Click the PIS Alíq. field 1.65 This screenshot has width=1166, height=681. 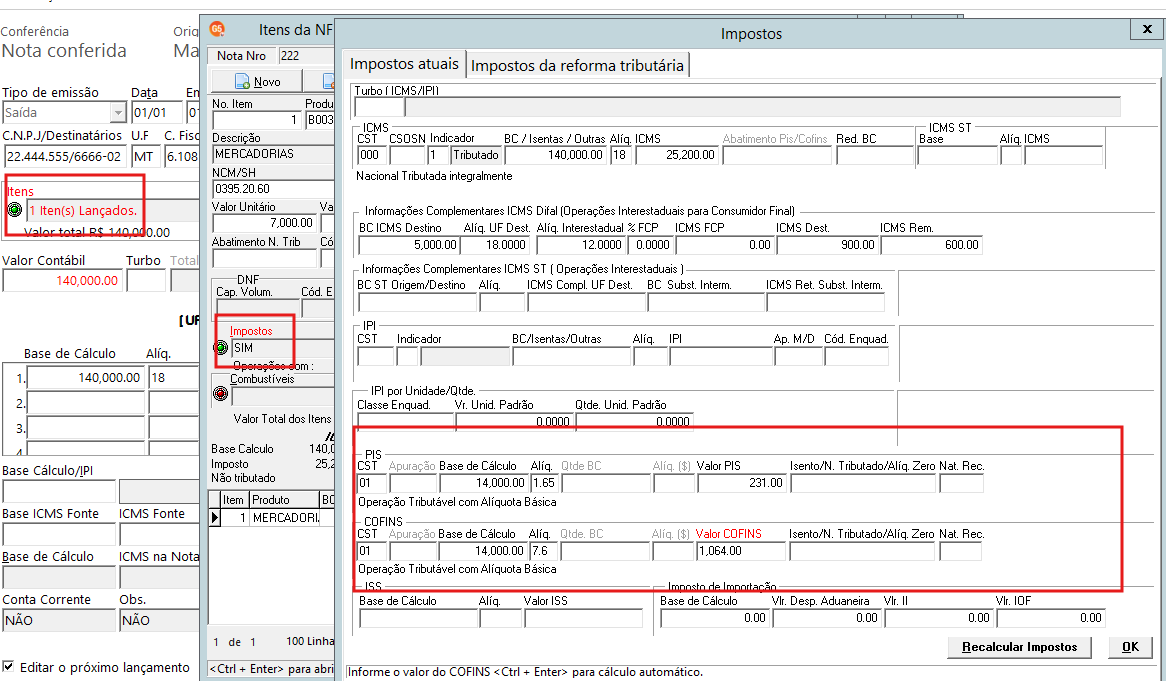(x=544, y=483)
